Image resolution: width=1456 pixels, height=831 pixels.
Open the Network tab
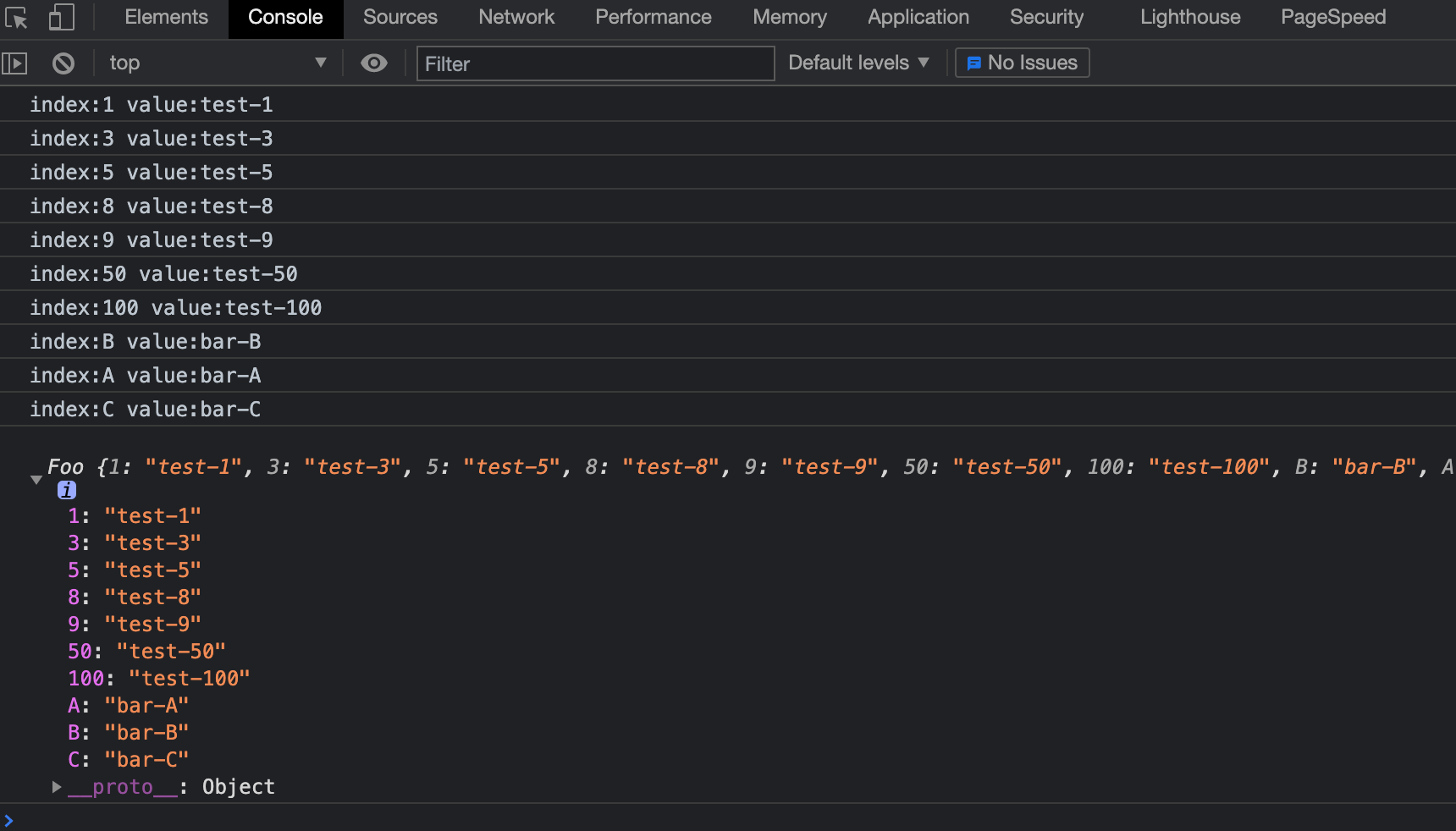(x=516, y=18)
